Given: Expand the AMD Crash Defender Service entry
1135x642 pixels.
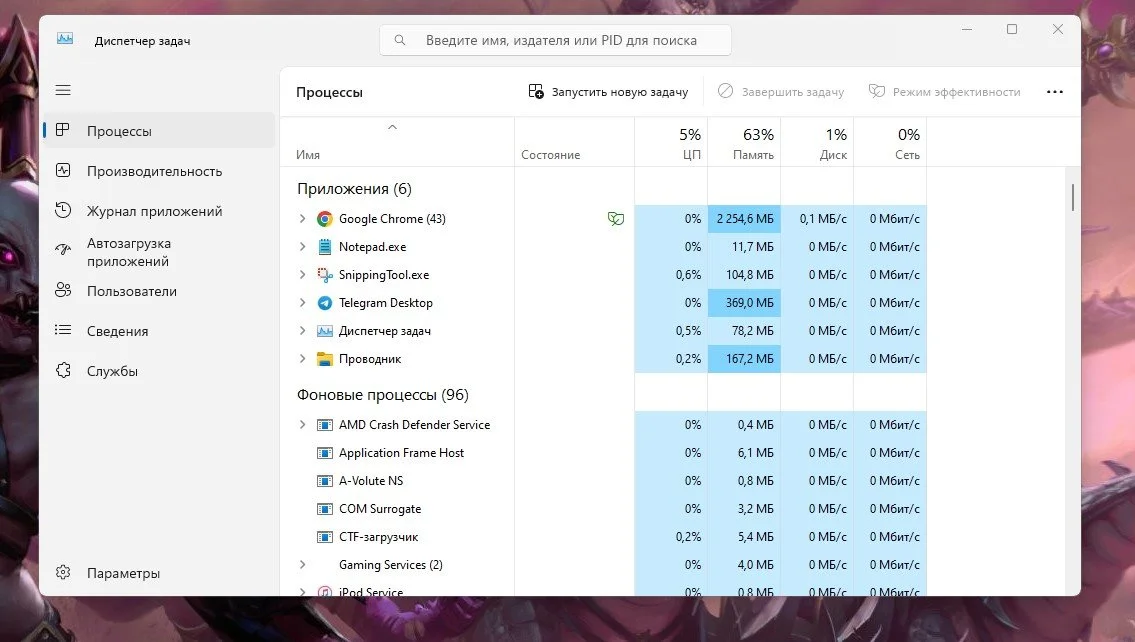Looking at the screenshot, I should [303, 424].
